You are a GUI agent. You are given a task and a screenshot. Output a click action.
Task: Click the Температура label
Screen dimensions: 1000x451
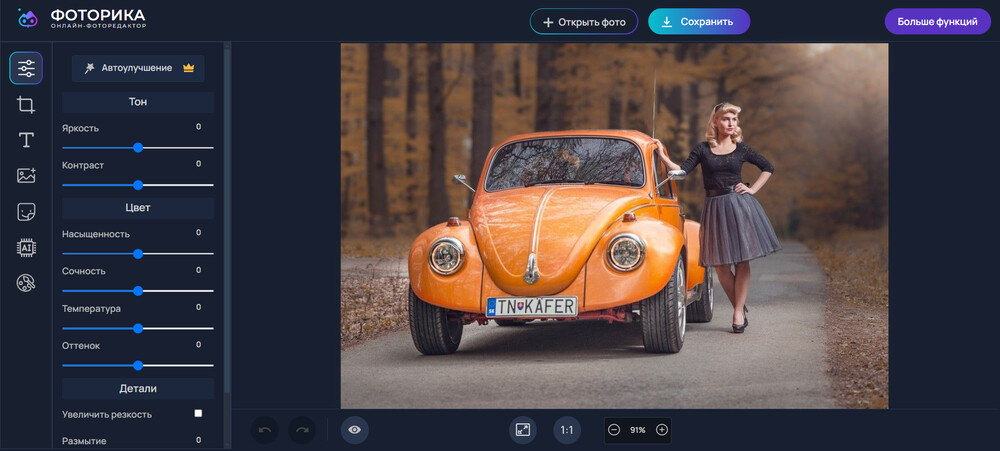91,309
